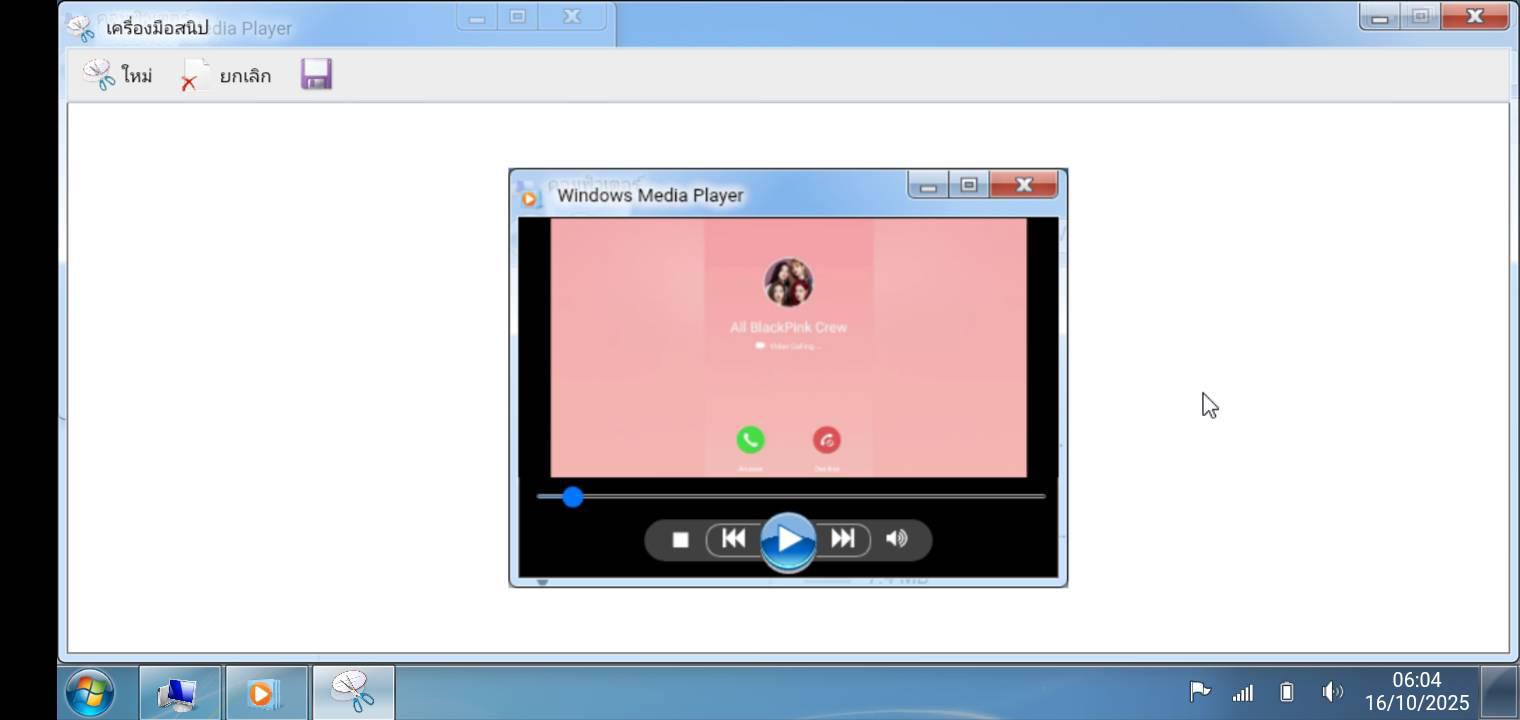Click the Play button in the captured Media Player
The image size is (1520, 720).
pyautogui.click(x=788, y=540)
